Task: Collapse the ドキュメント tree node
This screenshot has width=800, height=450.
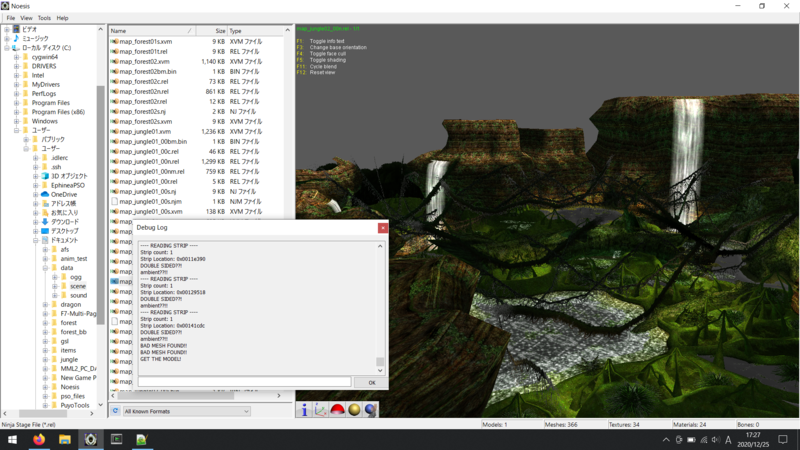Action: [36, 240]
